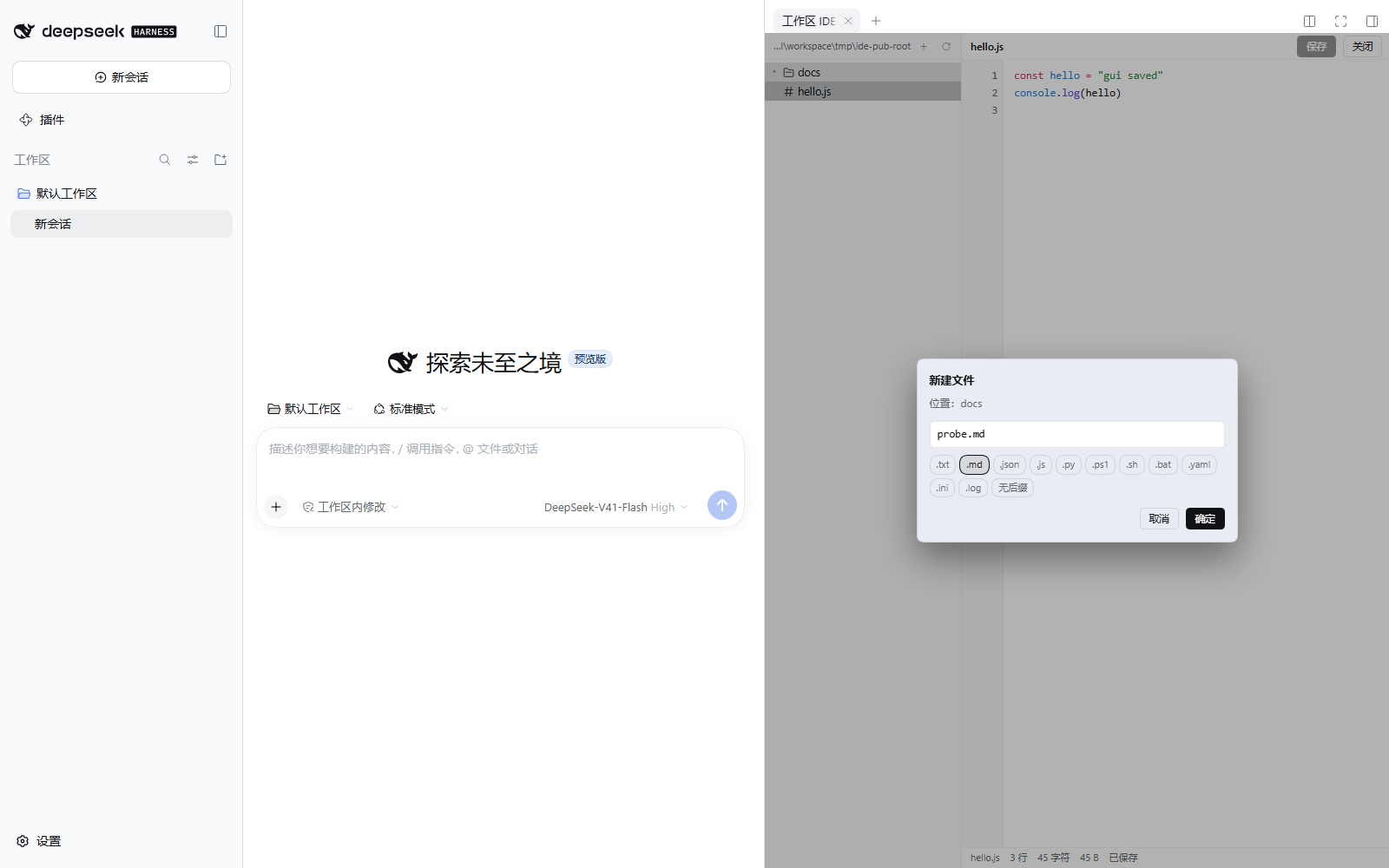Click code line console.log(hello)

[1067, 93]
